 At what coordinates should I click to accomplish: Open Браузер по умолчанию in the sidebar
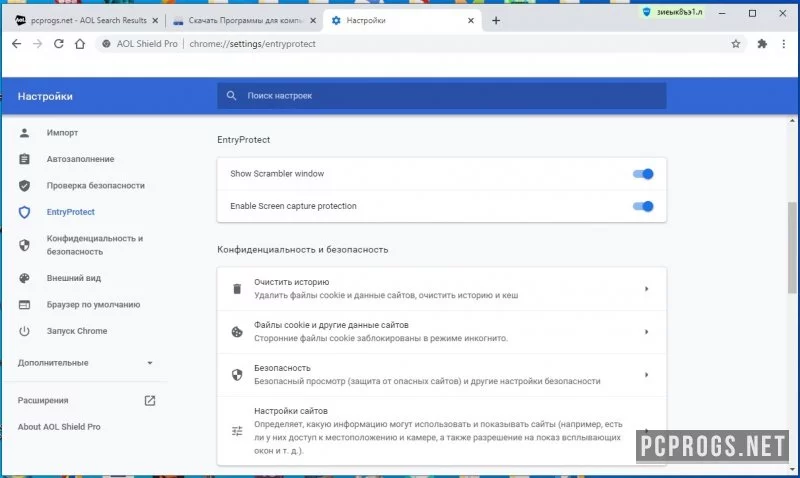click(93, 305)
